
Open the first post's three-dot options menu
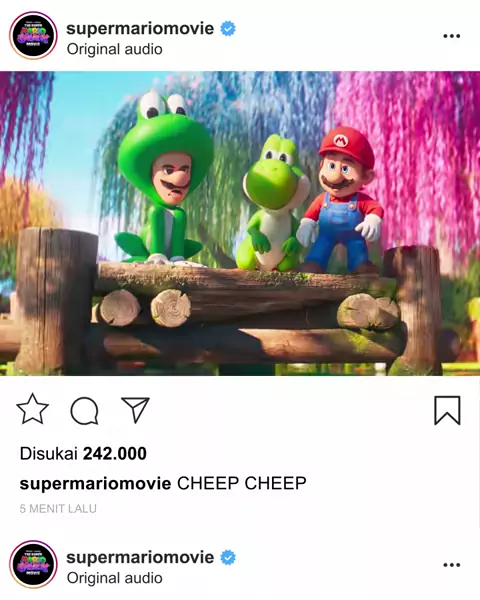coord(452,36)
